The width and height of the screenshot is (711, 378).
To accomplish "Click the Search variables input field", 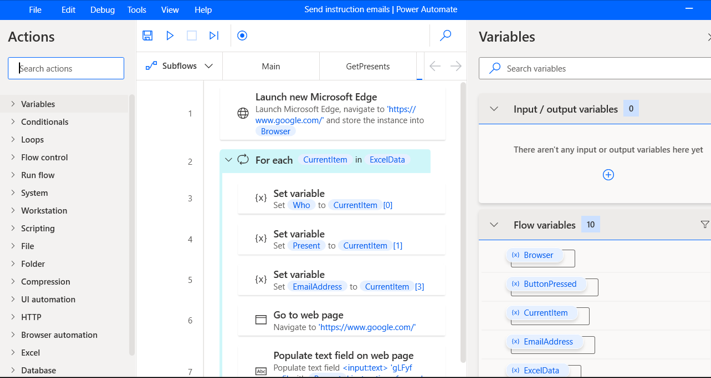I will [595, 68].
